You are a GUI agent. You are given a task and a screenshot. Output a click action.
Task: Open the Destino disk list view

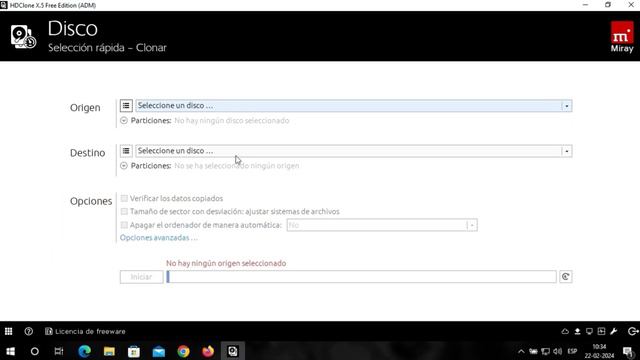pyautogui.click(x=126, y=151)
